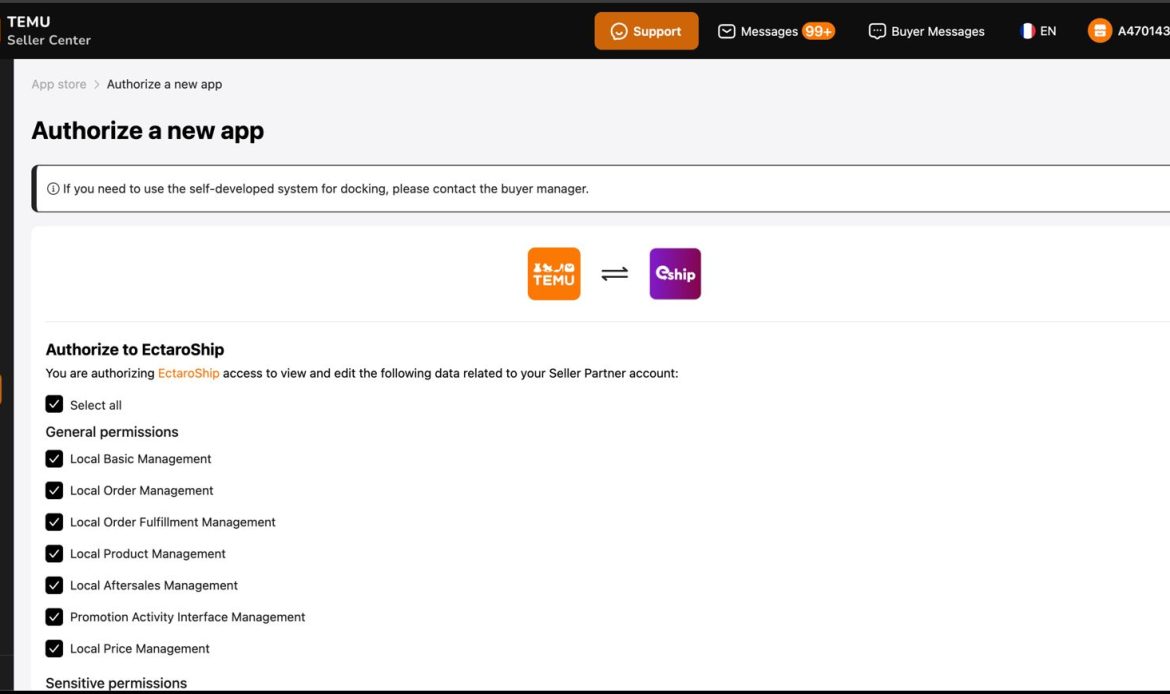Toggle Local Basic Management permission
This screenshot has height=694, width=1170.
click(54, 459)
